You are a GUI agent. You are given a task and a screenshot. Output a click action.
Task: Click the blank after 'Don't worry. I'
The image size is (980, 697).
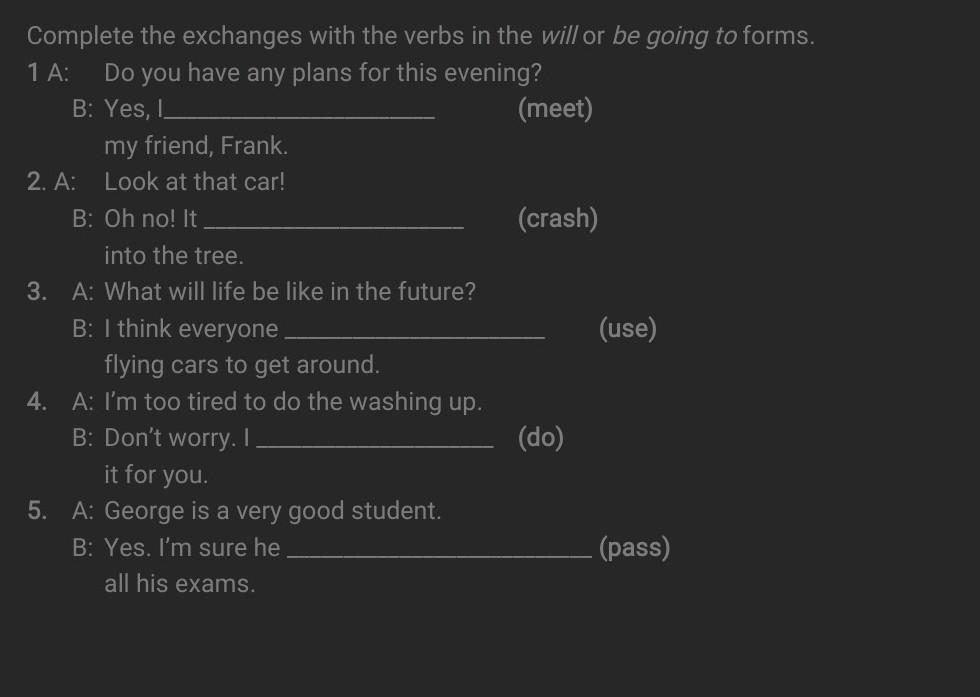pyautogui.click(x=375, y=441)
